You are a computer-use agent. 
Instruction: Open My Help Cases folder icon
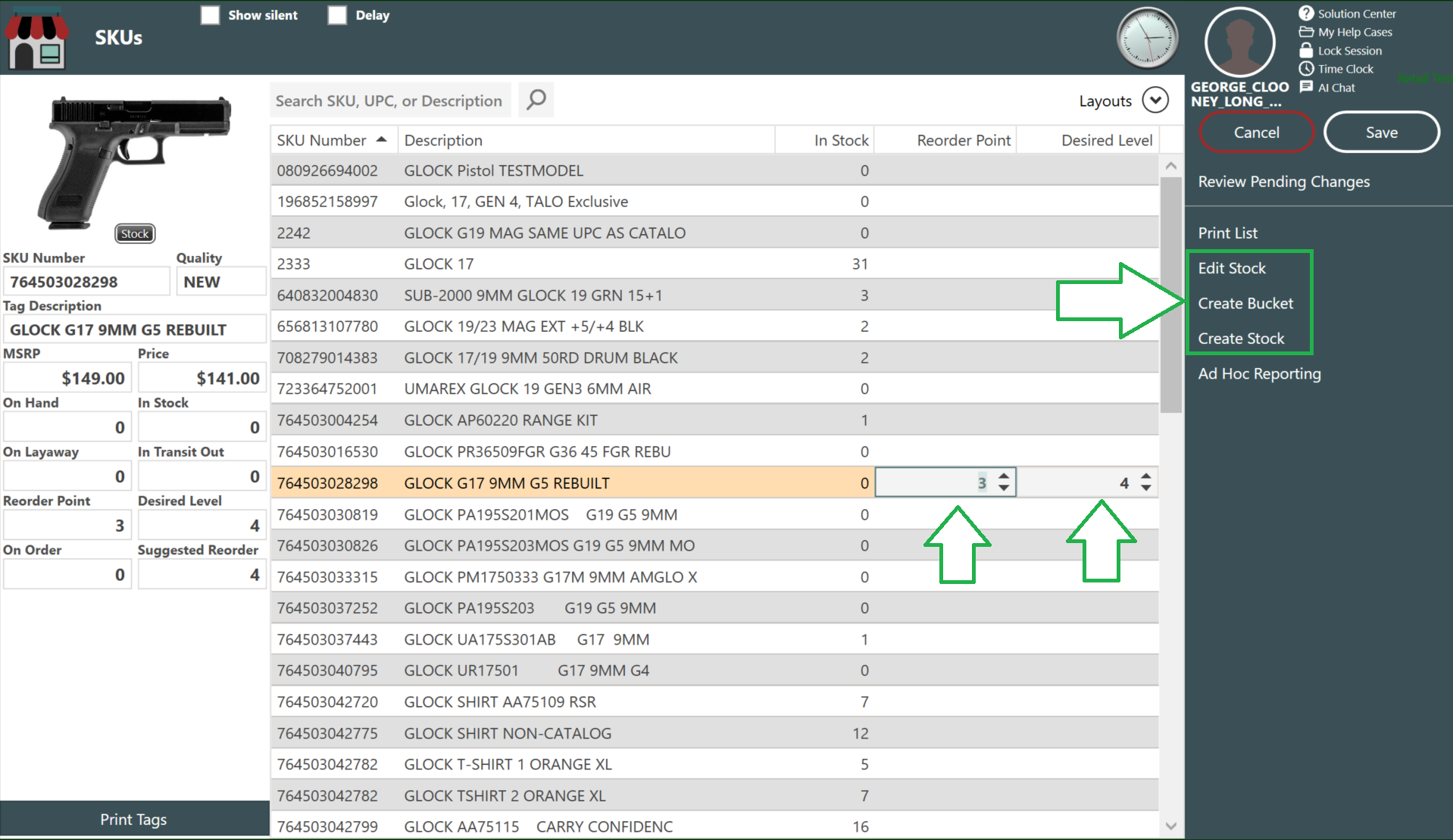point(1306,32)
